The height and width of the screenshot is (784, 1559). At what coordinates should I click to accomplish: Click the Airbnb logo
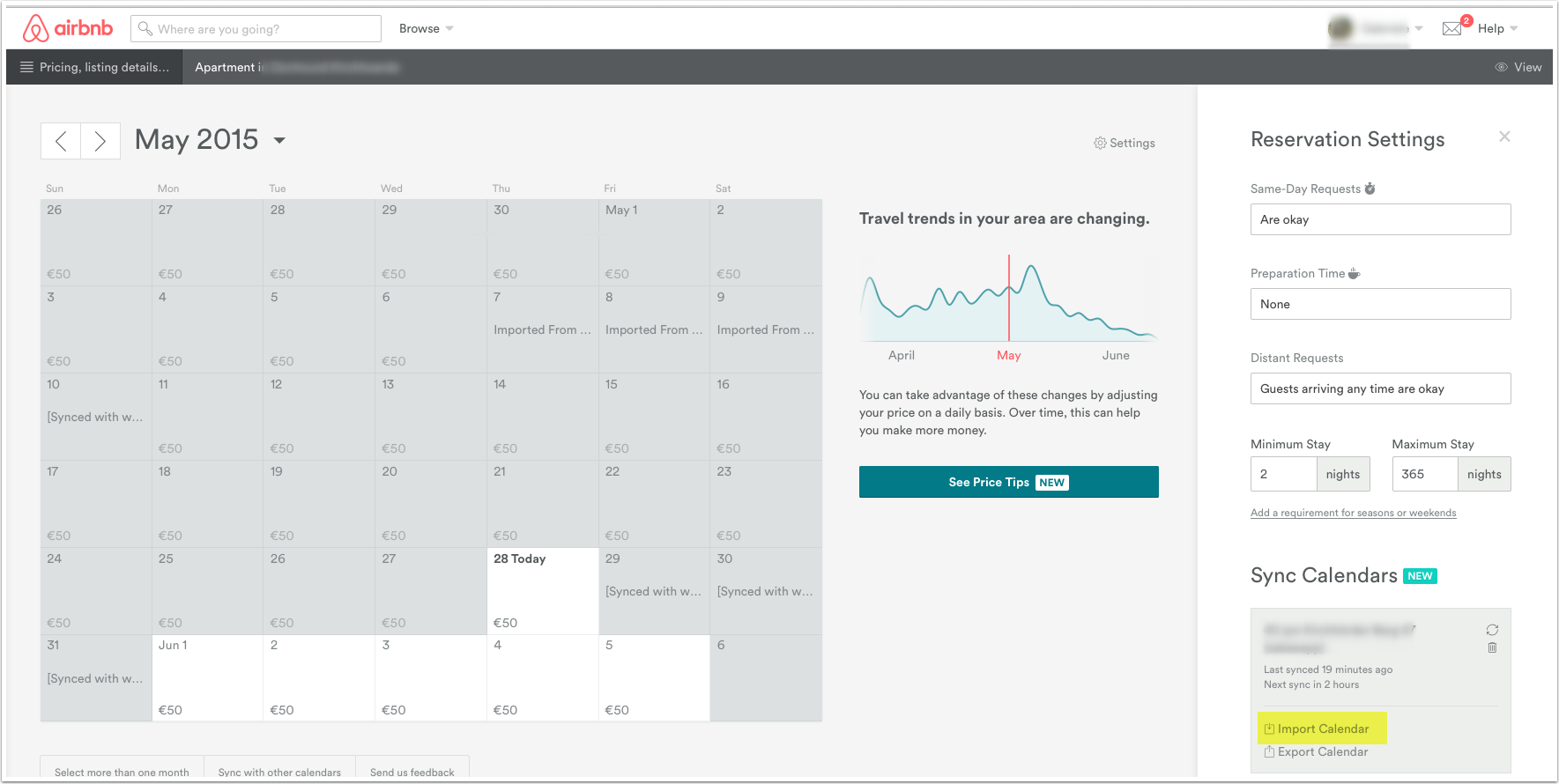pos(68,28)
